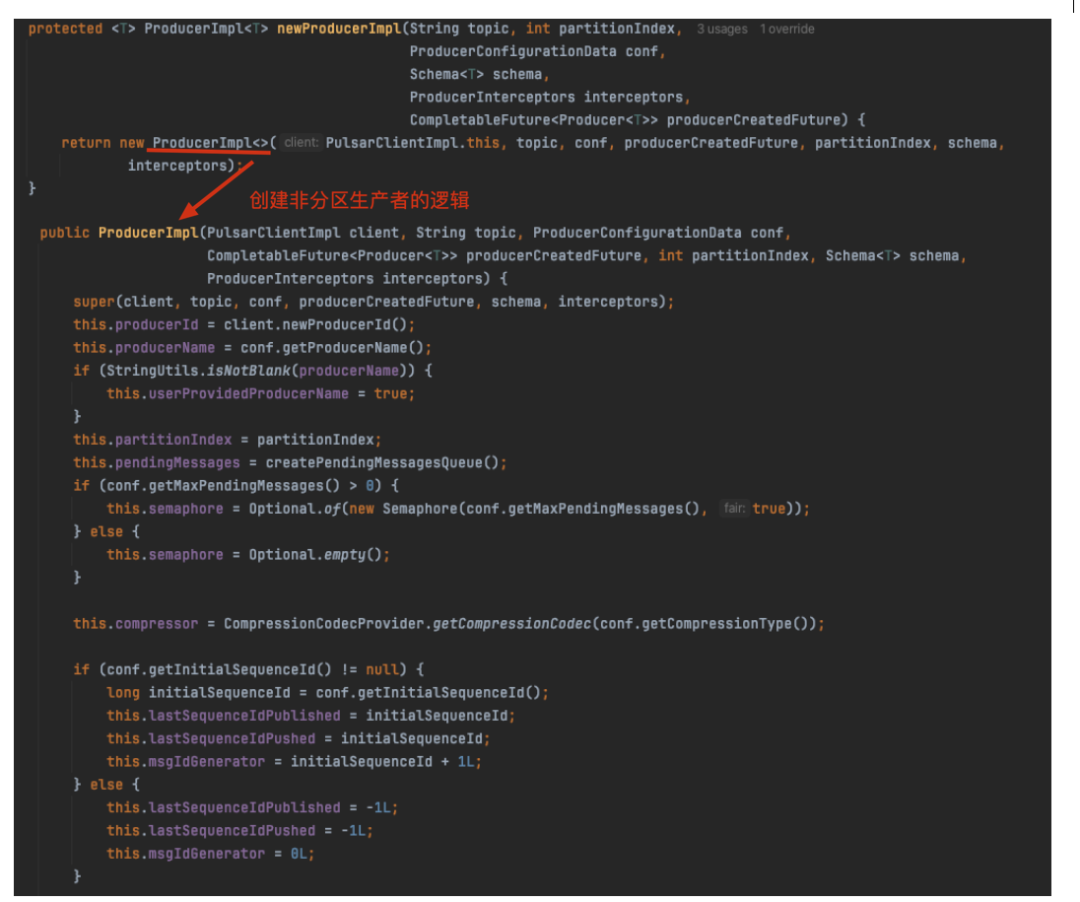Open the '3 usages' inlay hint
Image resolution: width=1080 pixels, height=902 pixels.
[x=722, y=29]
